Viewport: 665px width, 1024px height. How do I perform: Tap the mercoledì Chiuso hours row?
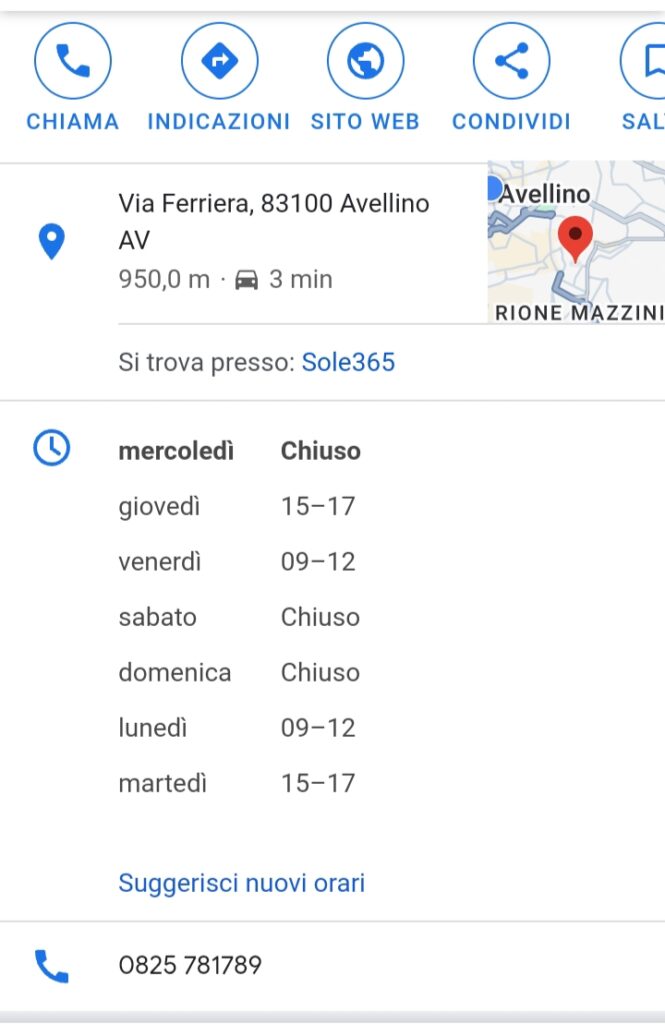(240, 451)
